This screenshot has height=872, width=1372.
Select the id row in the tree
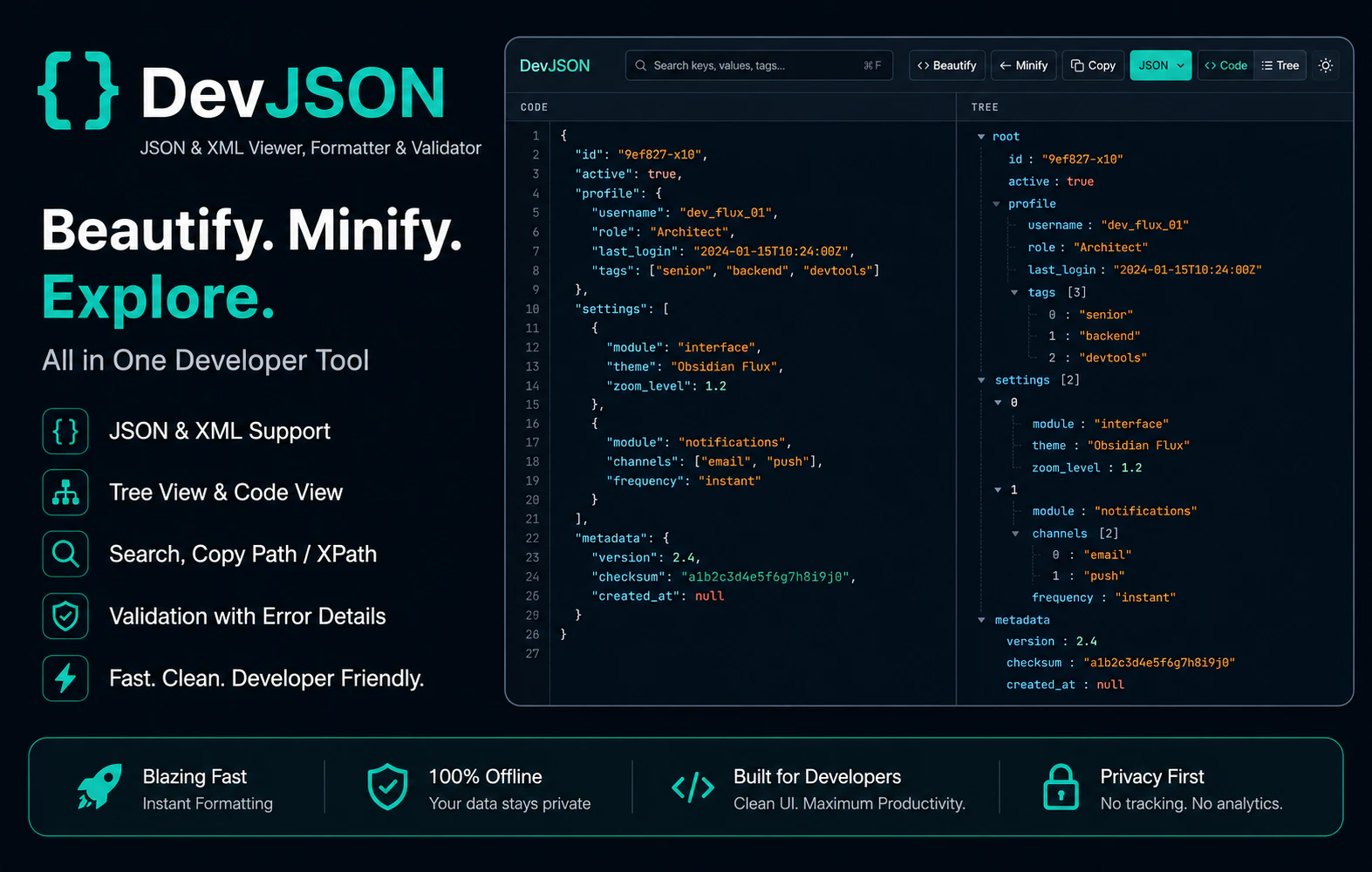pyautogui.click(x=1065, y=160)
